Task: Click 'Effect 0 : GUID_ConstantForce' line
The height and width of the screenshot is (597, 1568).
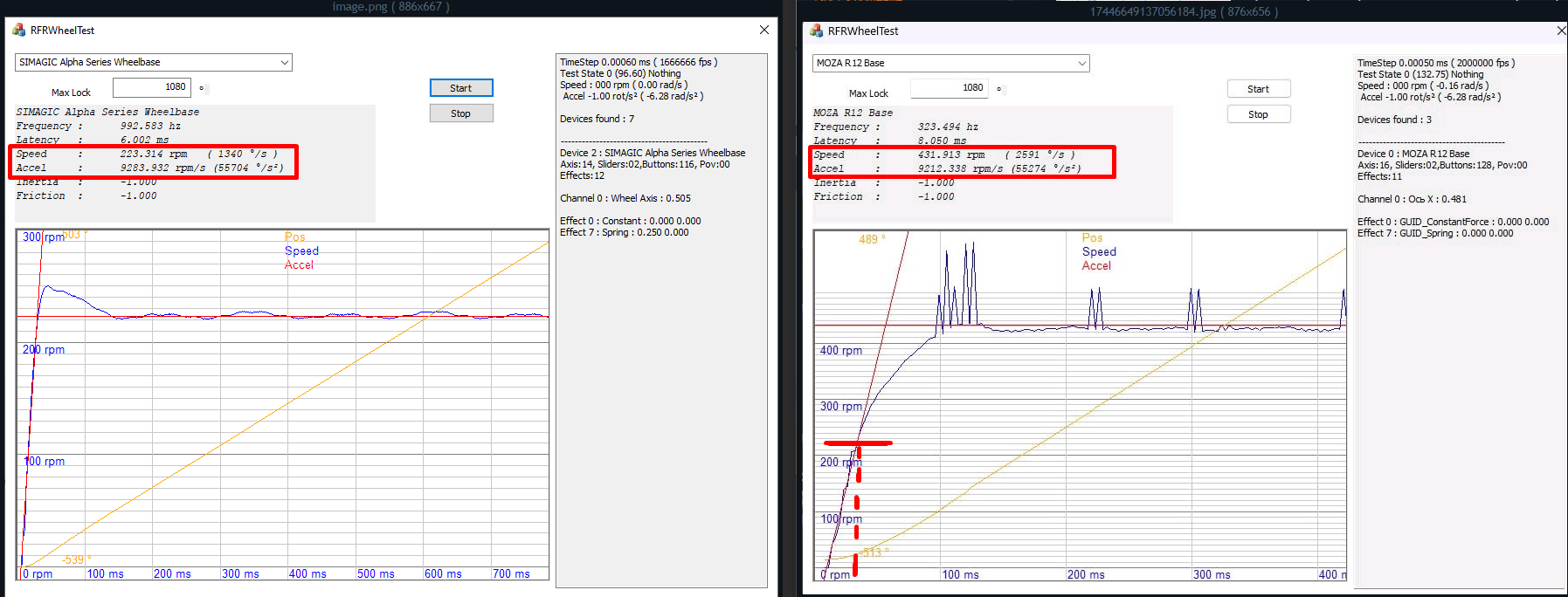Action: [1454, 222]
